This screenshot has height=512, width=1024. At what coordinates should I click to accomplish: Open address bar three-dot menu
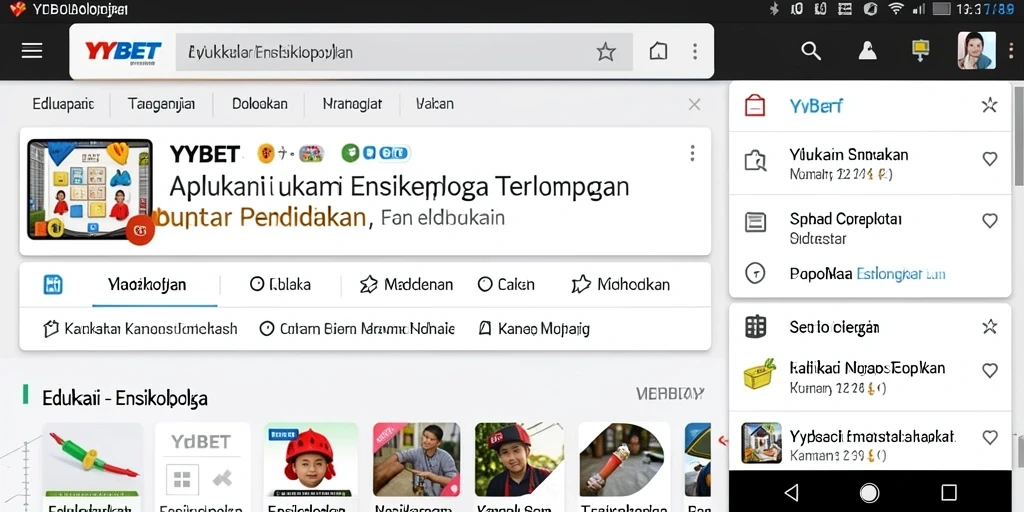coord(695,52)
